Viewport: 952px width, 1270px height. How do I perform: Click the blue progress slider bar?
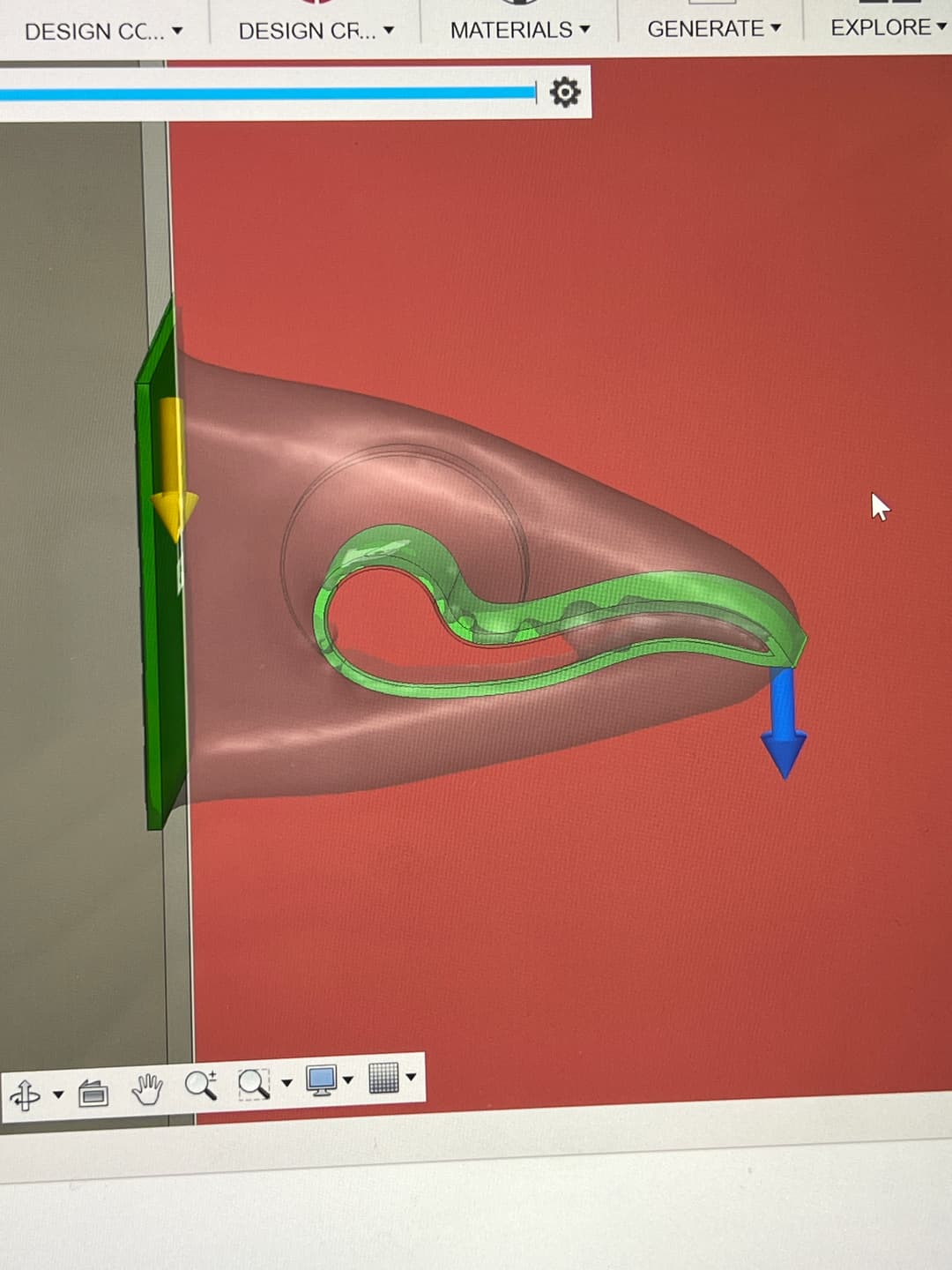264,93
